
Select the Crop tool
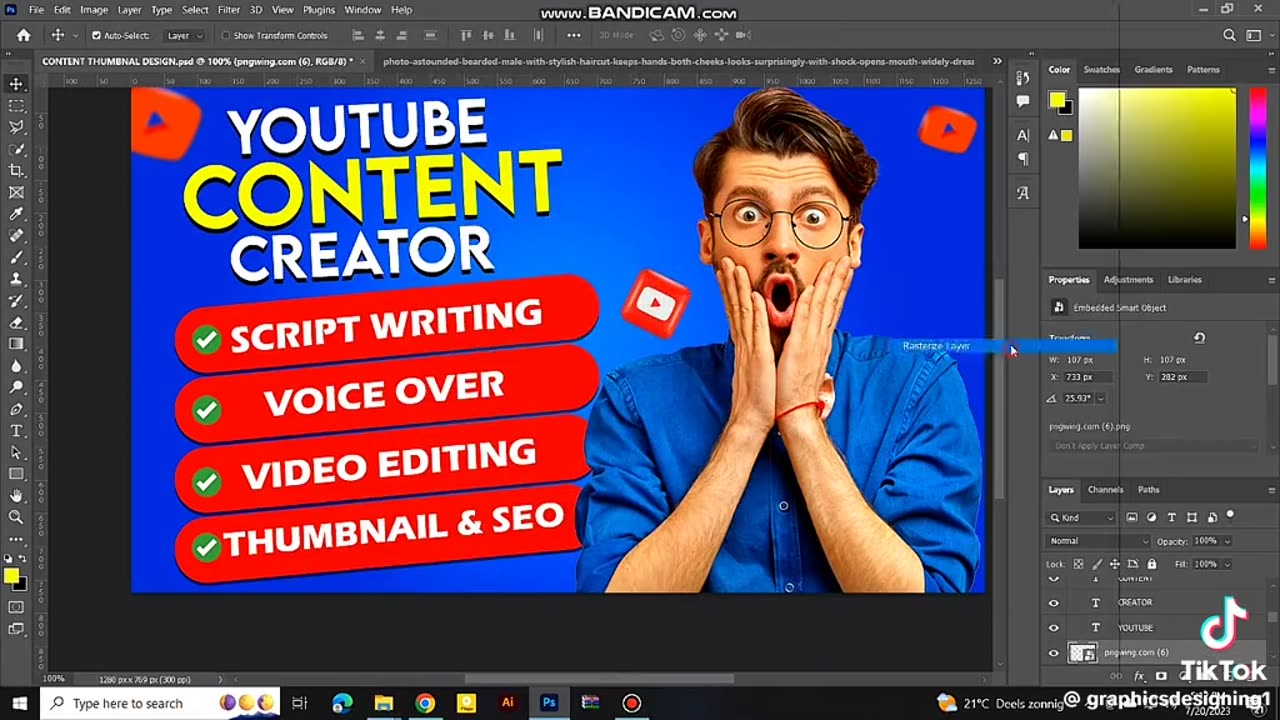click(x=16, y=171)
